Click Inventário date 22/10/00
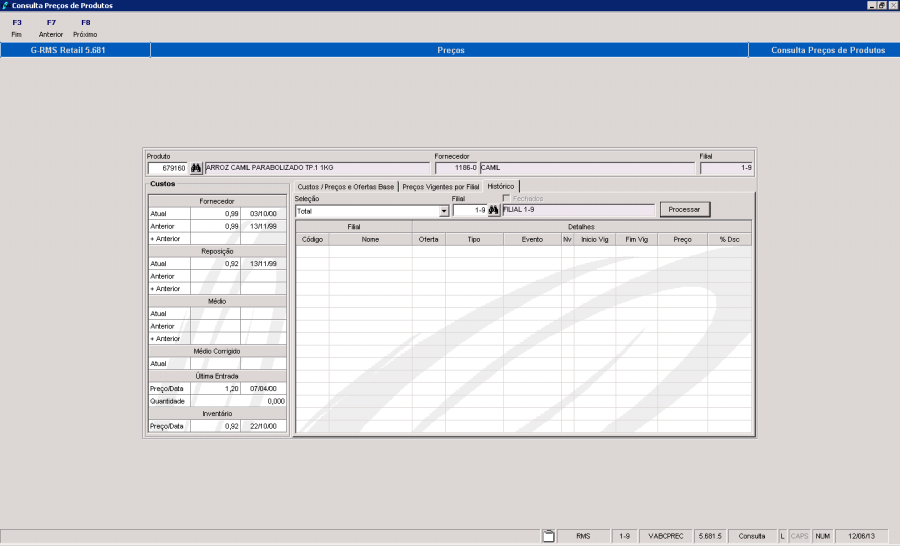Image resolution: width=900 pixels, height=546 pixels. [263, 426]
